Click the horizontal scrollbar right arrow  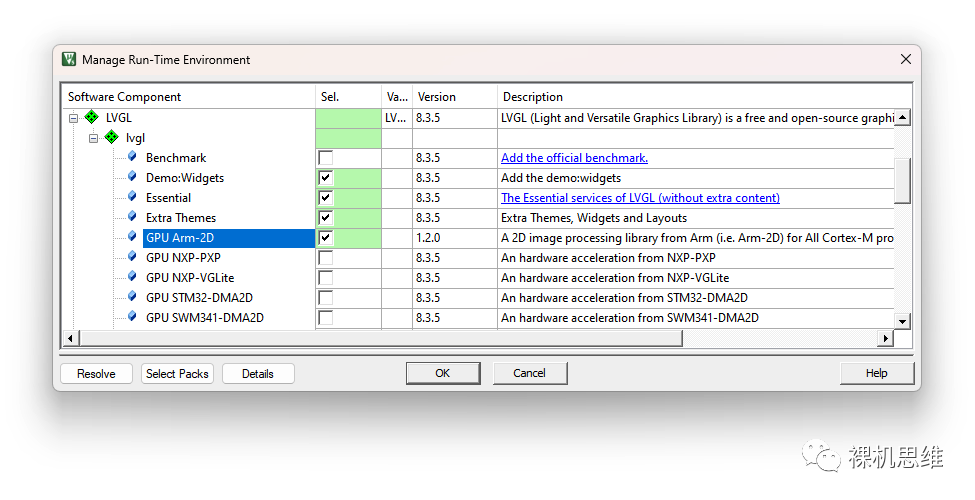click(x=885, y=338)
